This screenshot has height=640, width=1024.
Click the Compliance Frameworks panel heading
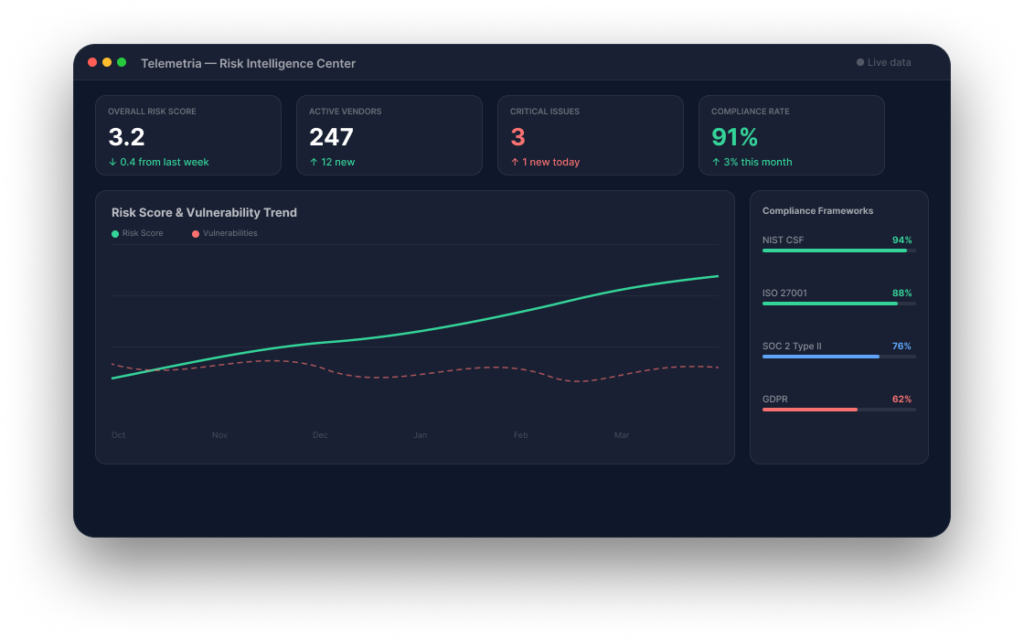point(817,211)
